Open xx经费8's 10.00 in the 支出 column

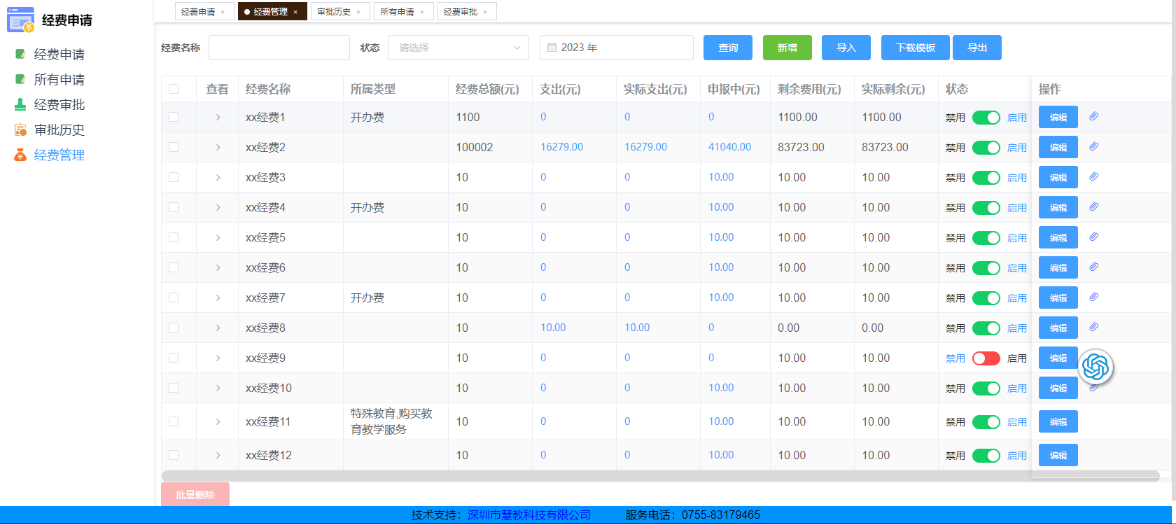click(554, 328)
